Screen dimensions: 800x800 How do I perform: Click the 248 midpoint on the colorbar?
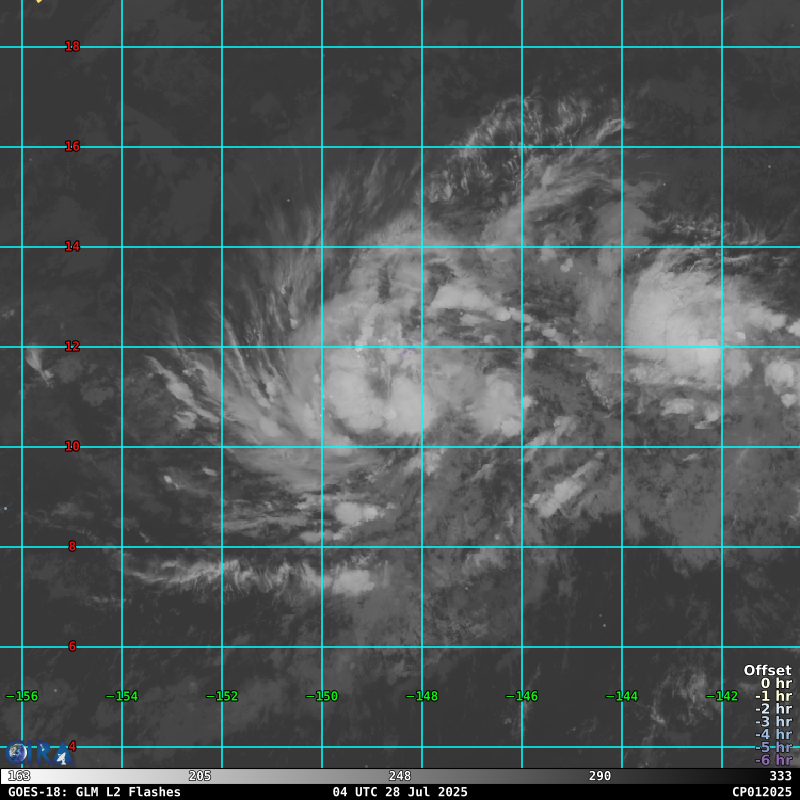[x=399, y=776]
